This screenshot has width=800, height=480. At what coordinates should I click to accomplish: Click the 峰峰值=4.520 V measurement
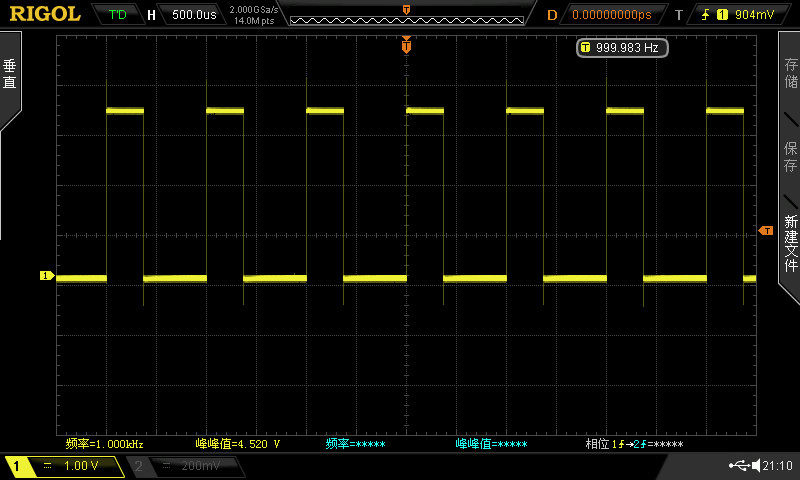pyautogui.click(x=238, y=444)
